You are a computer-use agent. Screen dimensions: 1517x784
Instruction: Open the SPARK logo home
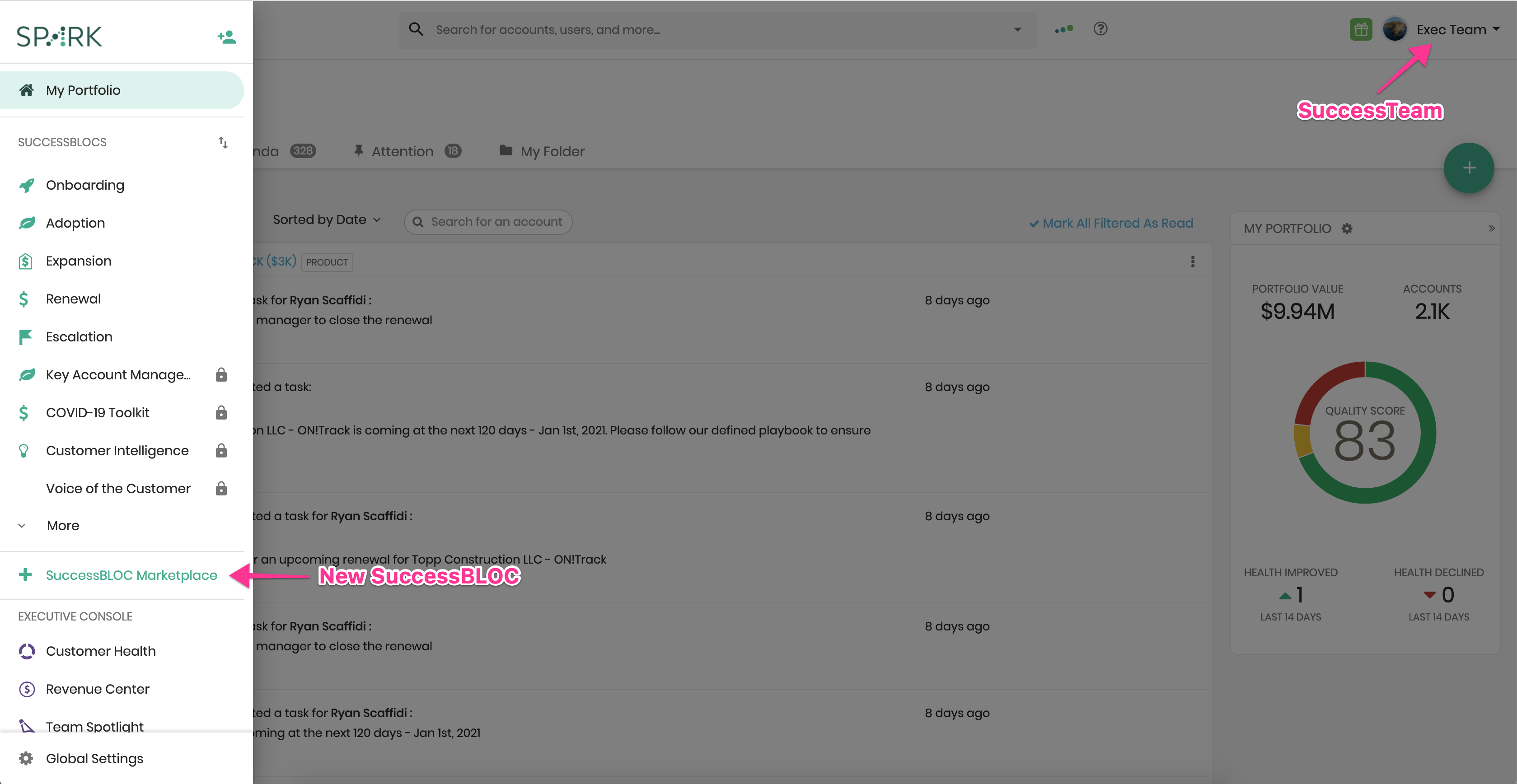(x=60, y=37)
